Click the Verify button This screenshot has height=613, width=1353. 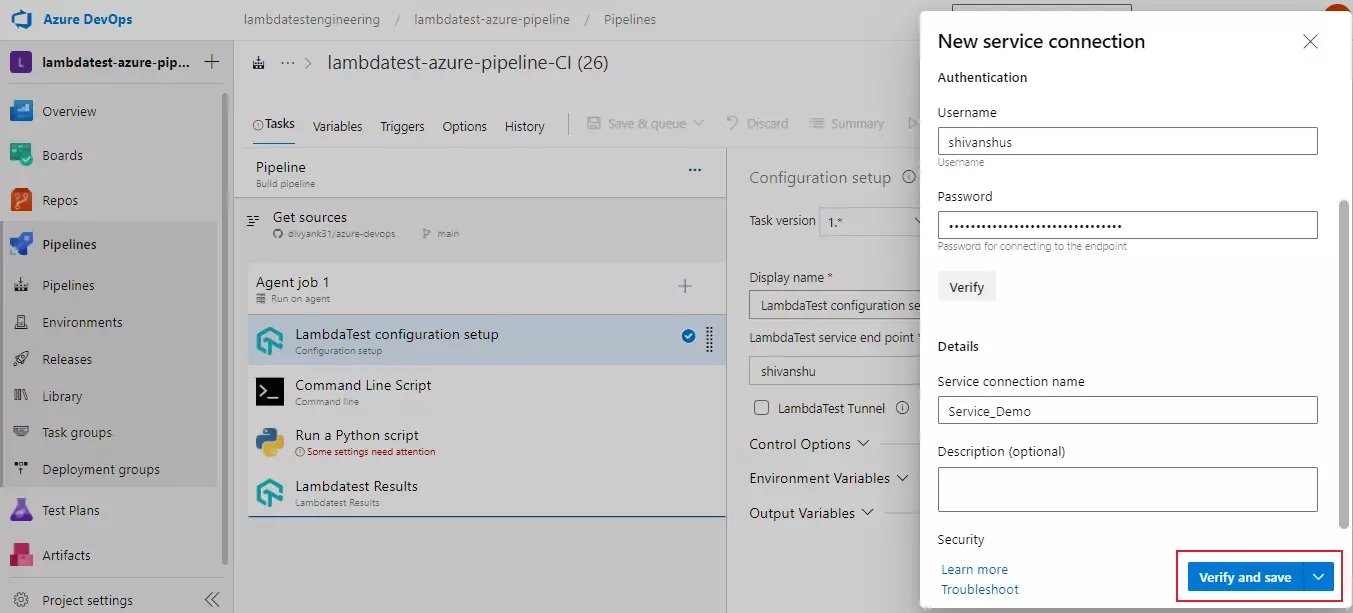[966, 286]
